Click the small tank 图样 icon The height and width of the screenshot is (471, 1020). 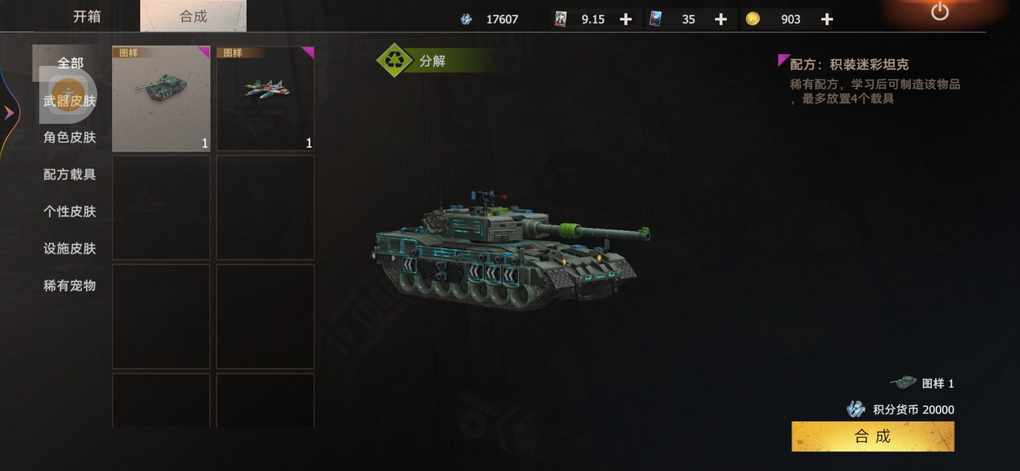click(903, 383)
